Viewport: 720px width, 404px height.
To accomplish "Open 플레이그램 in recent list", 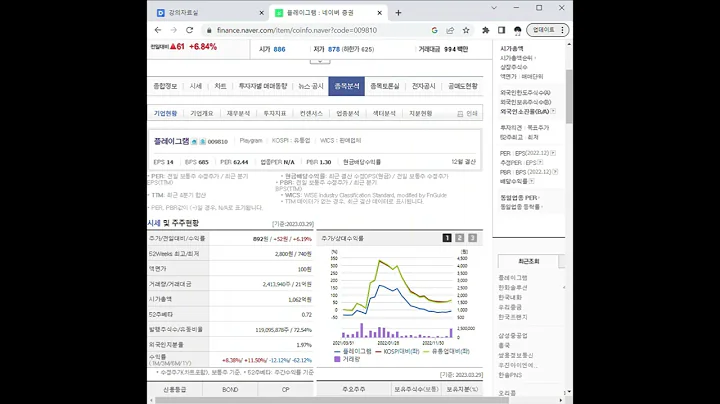I will point(513,278).
